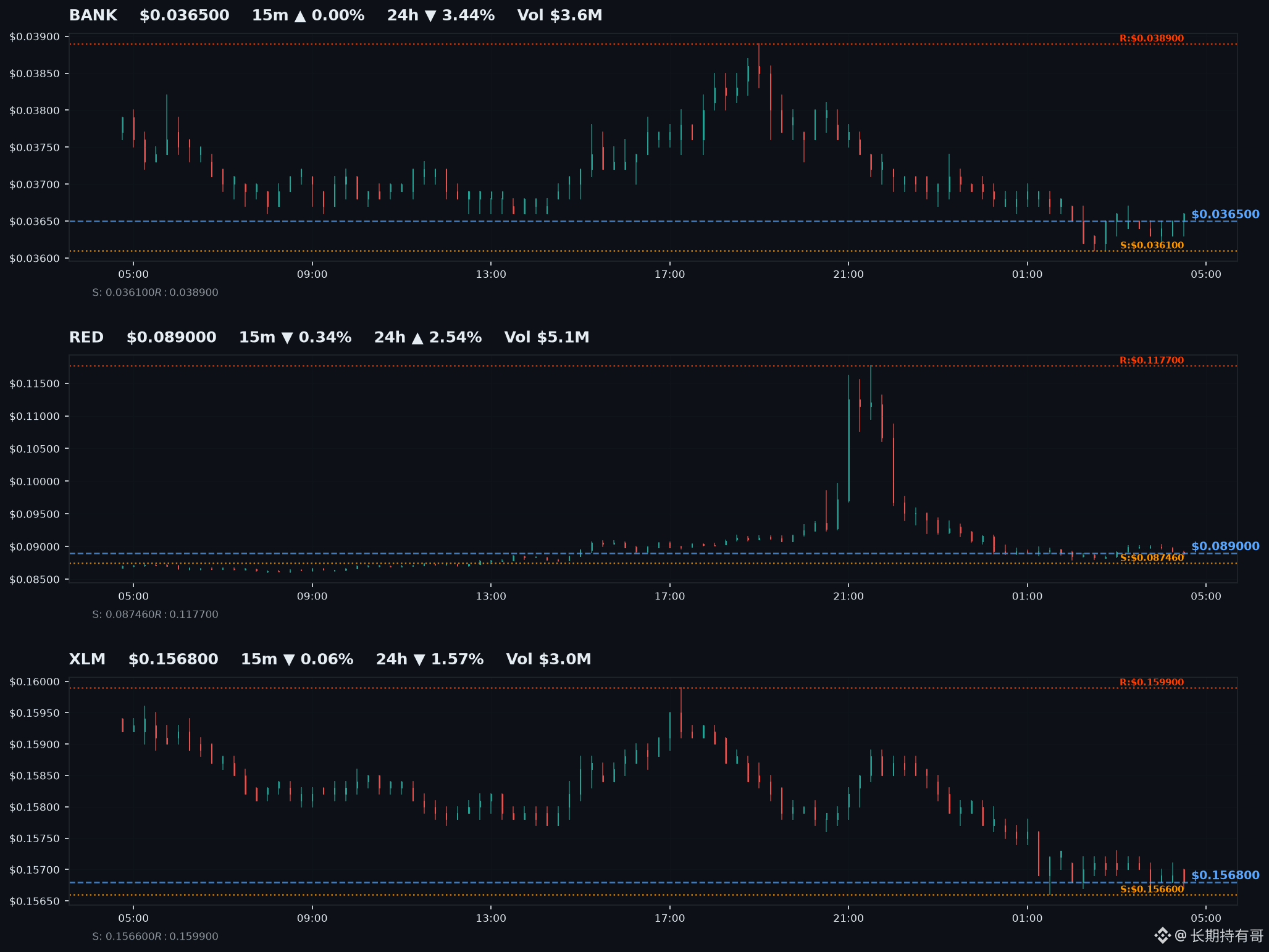This screenshot has width=1269, height=952.
Task: Select the $0.15650 y-axis label
Action: click(35, 901)
